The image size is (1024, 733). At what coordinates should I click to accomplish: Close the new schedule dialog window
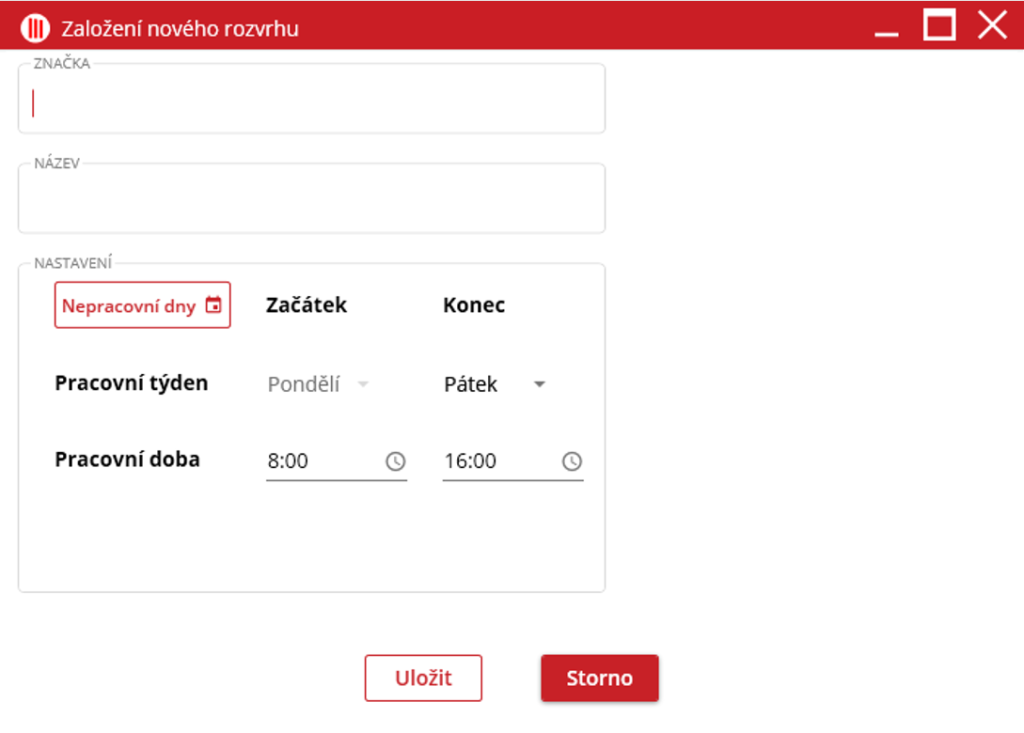991,25
